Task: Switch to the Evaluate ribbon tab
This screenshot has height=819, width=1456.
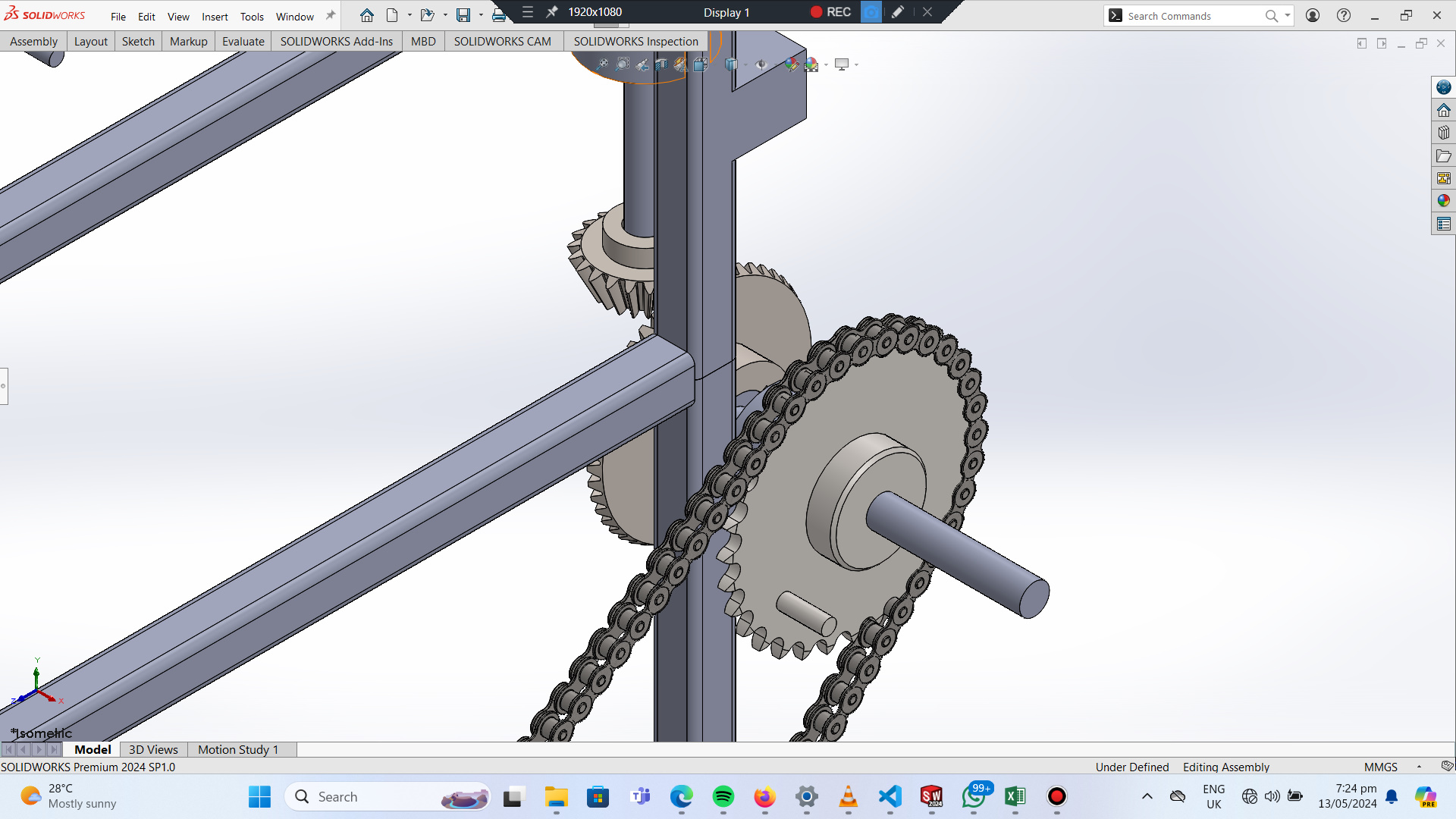Action: point(243,41)
